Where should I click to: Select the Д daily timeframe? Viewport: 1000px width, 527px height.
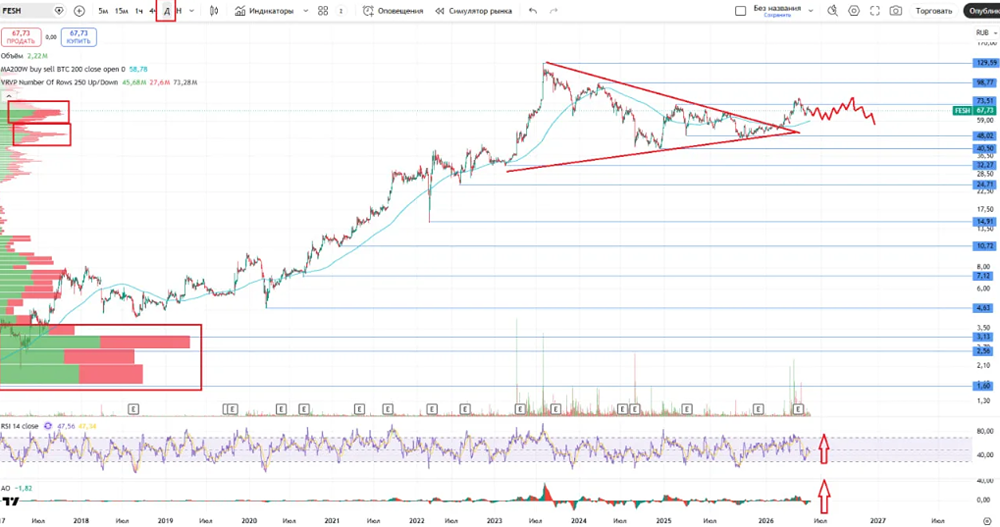coord(166,11)
